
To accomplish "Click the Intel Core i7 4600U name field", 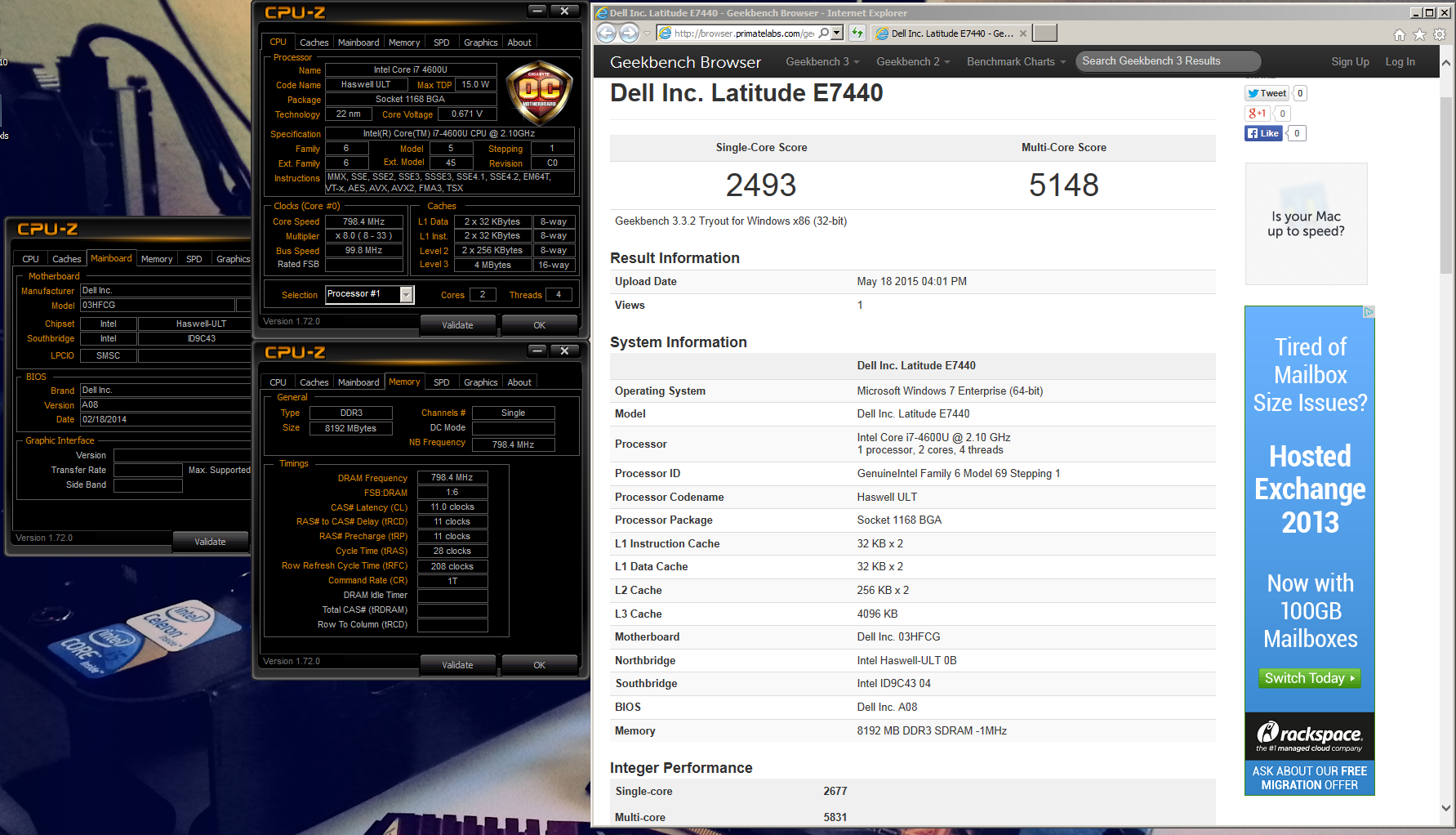I will click(x=411, y=70).
